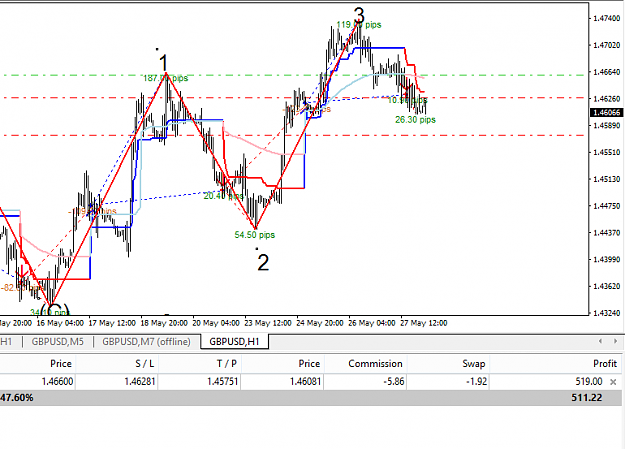Sort orders by the Commission column header
The height and width of the screenshot is (449, 625).
coord(375,364)
